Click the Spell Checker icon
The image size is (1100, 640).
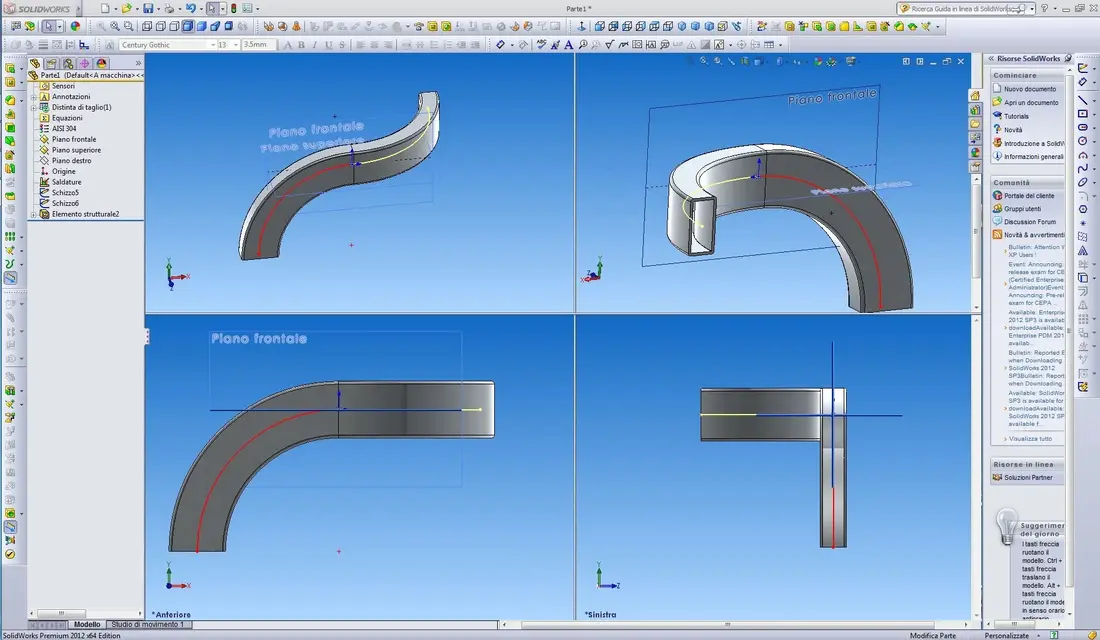click(541, 44)
